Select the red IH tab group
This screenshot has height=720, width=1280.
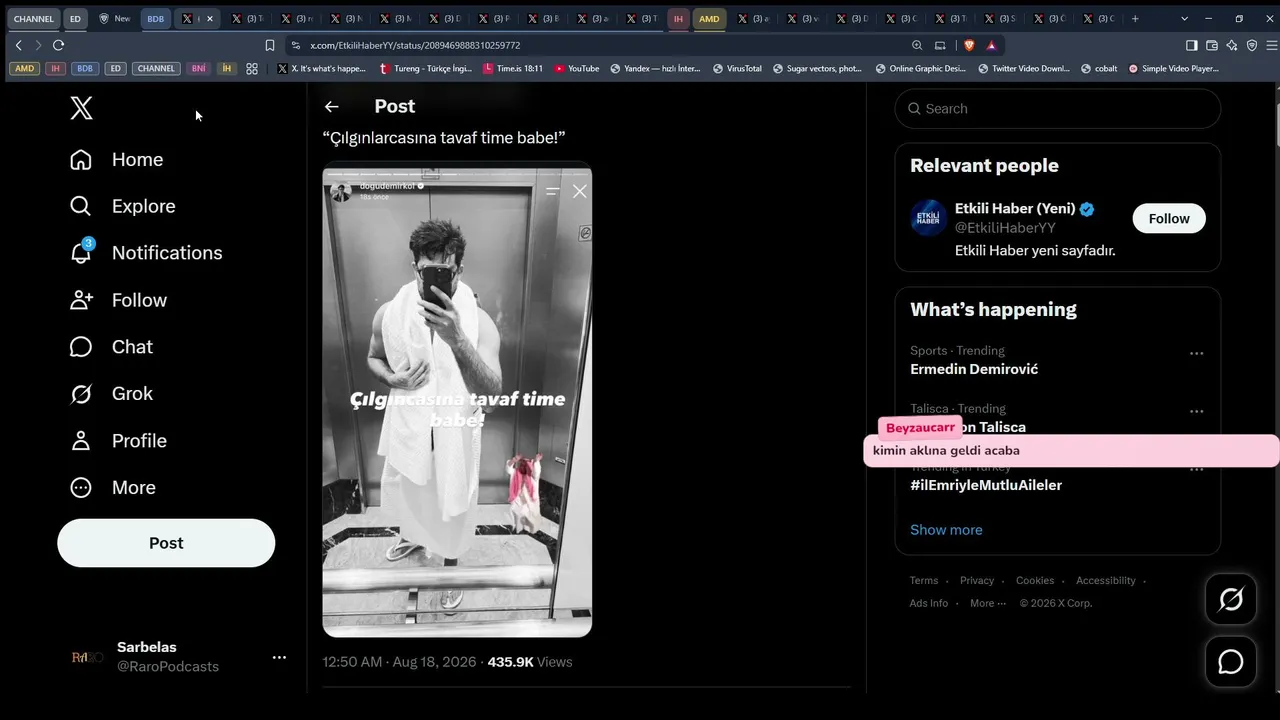tap(678, 19)
